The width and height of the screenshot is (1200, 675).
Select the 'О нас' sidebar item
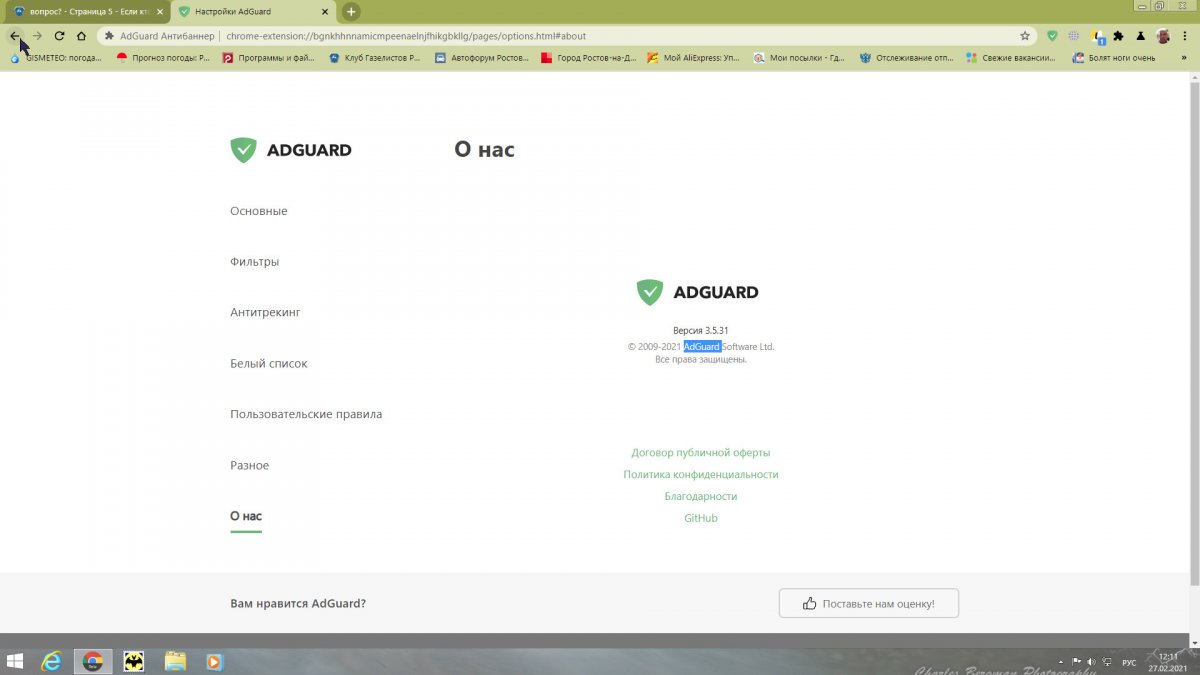(x=246, y=516)
